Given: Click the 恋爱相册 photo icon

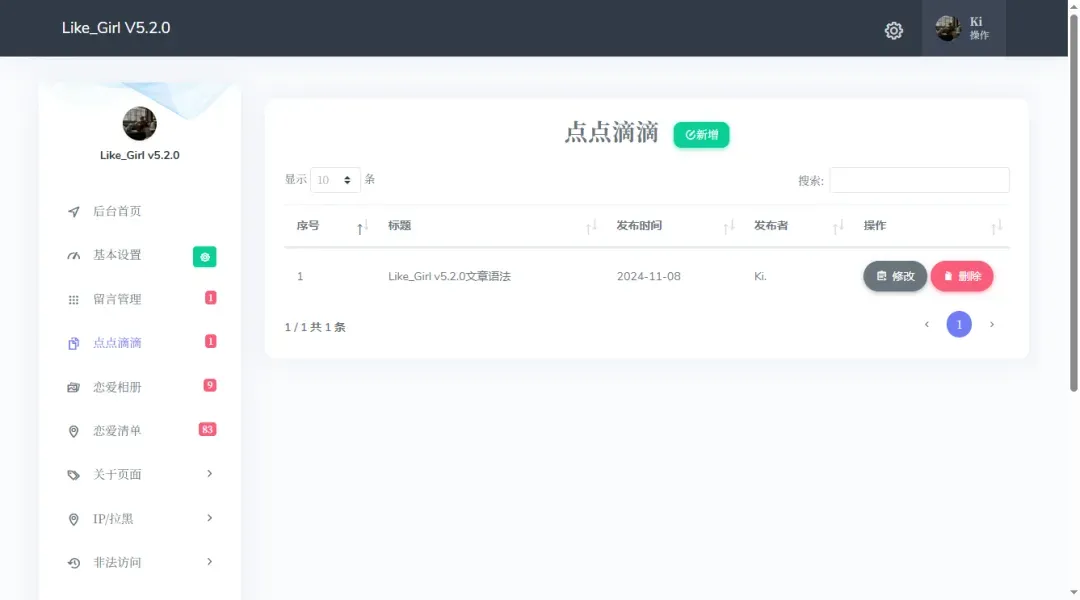Looking at the screenshot, I should (74, 387).
